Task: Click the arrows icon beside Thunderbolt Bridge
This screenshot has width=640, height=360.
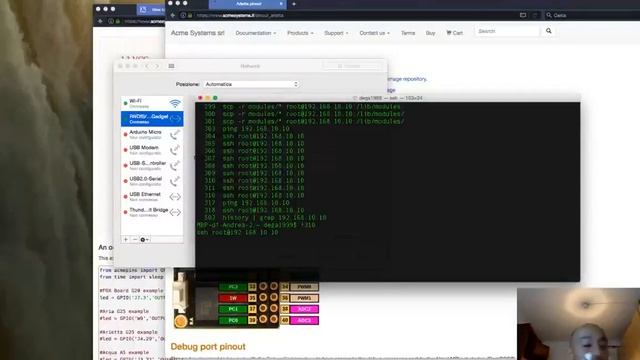Action: coord(175,212)
